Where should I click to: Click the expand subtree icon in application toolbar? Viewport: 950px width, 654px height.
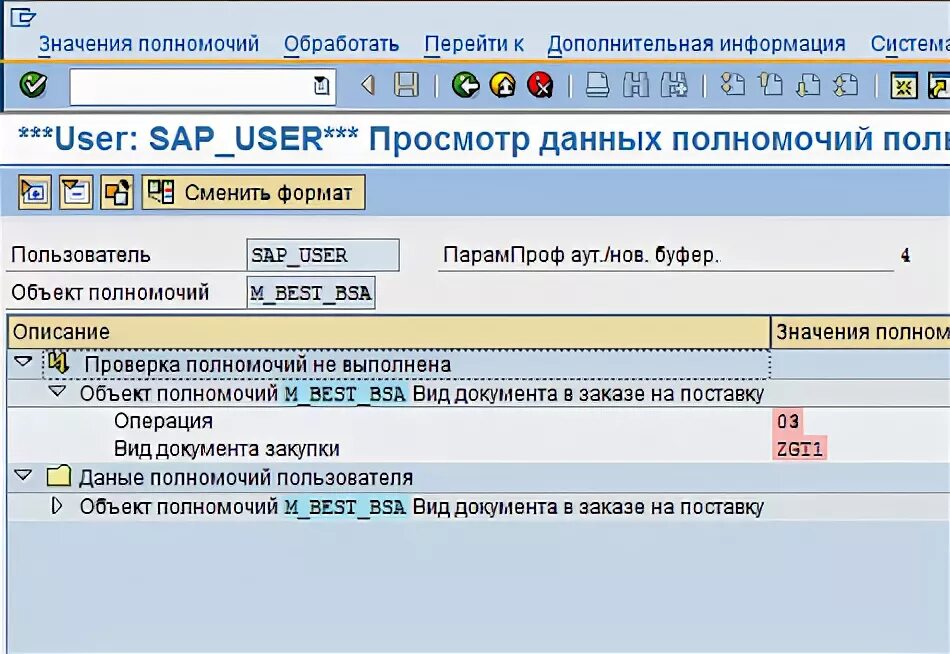coord(33,192)
